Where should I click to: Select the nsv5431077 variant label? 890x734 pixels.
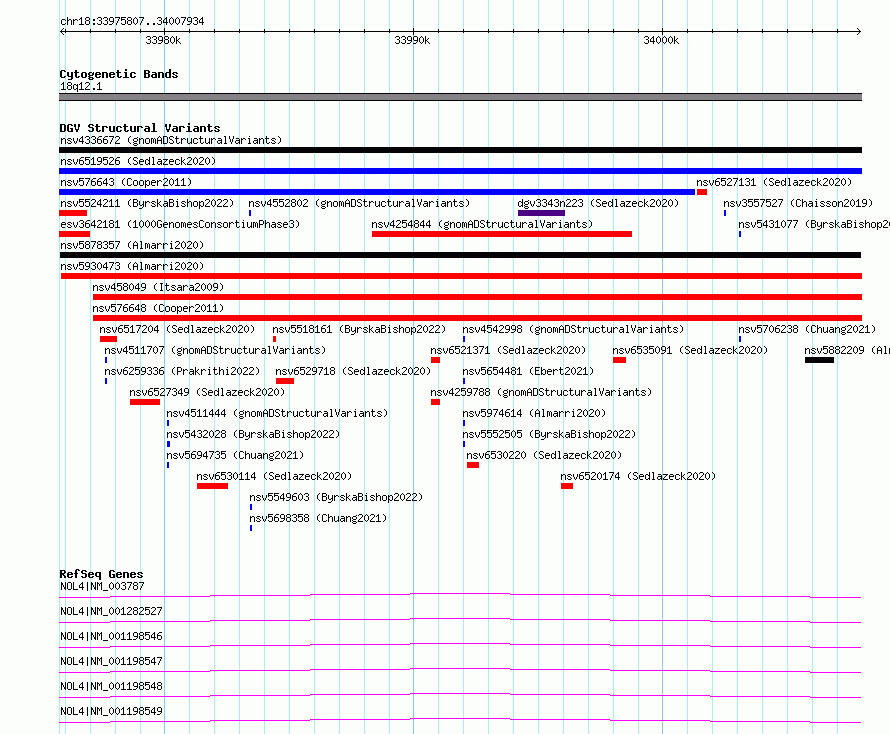pyautogui.click(x=814, y=224)
